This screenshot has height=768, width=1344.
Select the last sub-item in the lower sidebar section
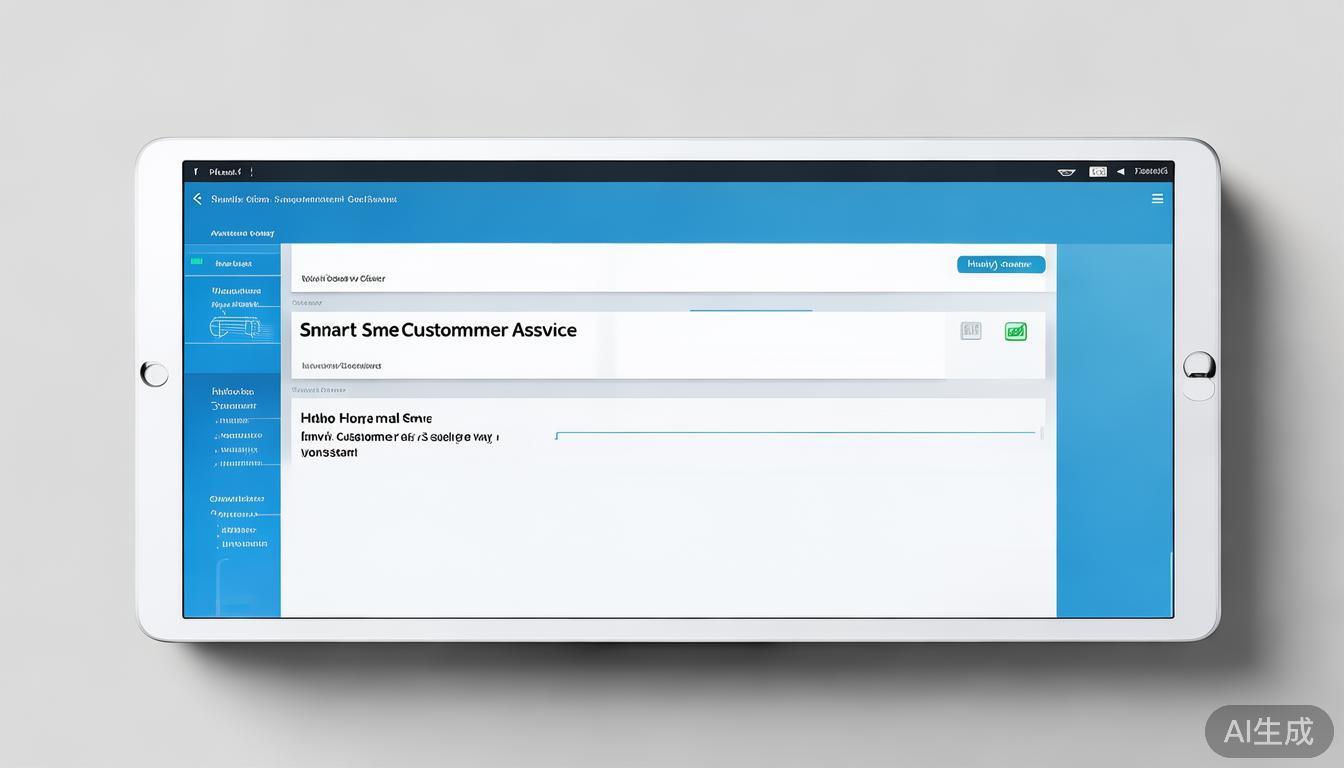[x=243, y=544]
